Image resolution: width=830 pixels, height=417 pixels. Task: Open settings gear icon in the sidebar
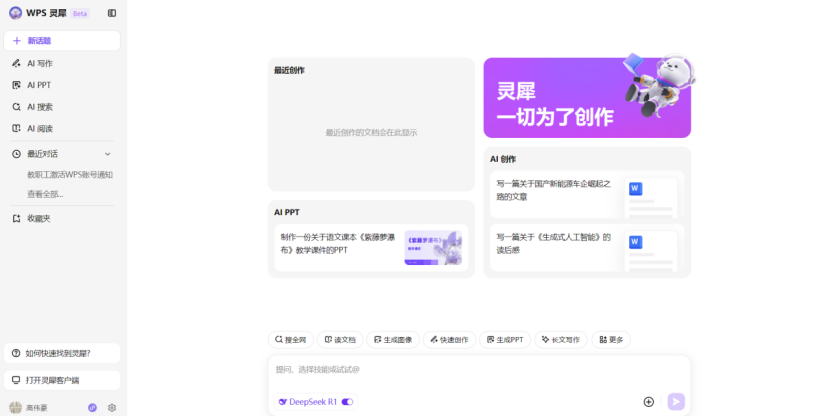point(112,408)
